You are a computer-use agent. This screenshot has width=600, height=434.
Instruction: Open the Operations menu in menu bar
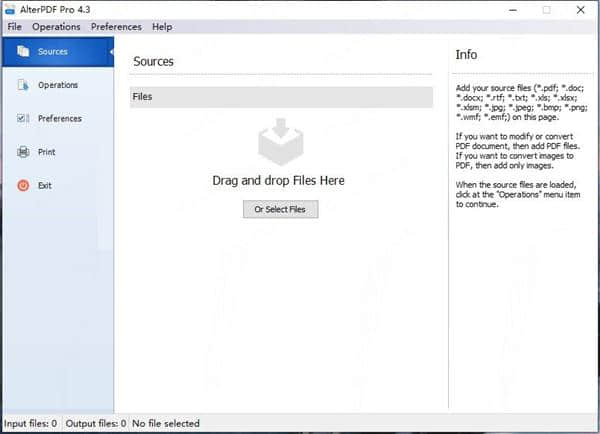pos(56,27)
